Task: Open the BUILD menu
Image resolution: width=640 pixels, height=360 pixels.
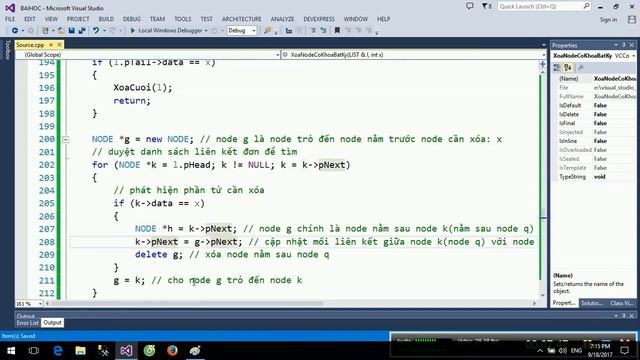Action: [107, 19]
